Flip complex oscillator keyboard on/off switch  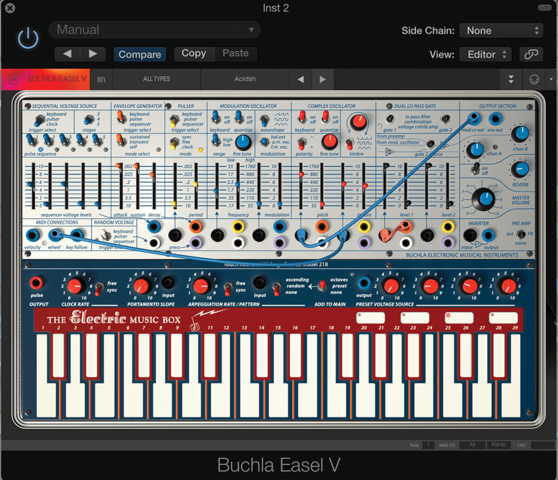coord(302,118)
